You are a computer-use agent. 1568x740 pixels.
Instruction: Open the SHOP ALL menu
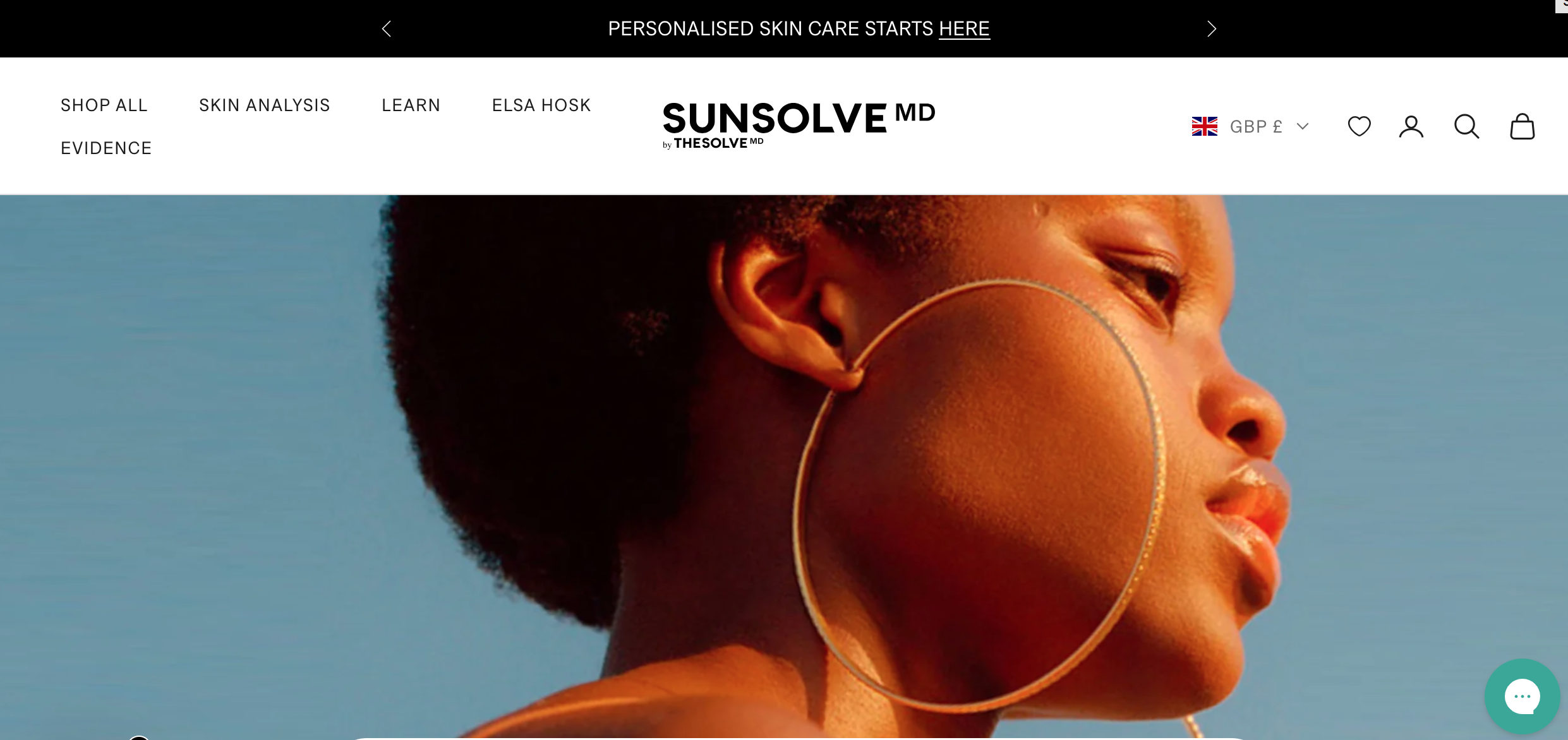click(x=104, y=105)
